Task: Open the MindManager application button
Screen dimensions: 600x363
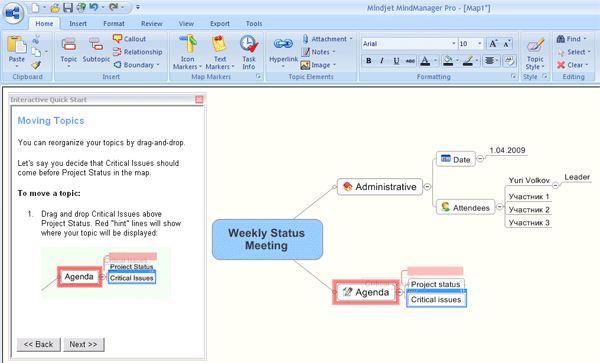Action: [13, 13]
